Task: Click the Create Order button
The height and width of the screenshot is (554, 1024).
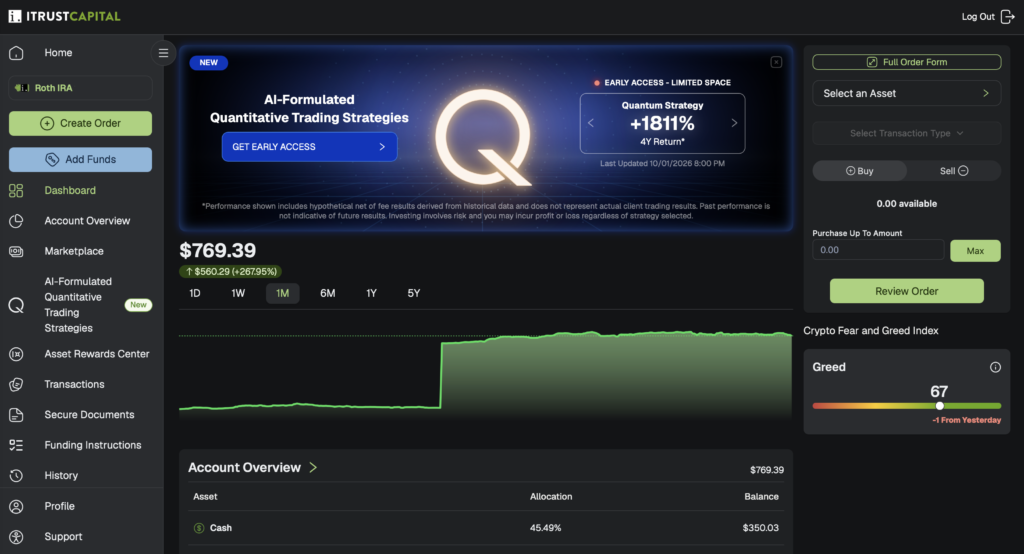Action: [80, 123]
